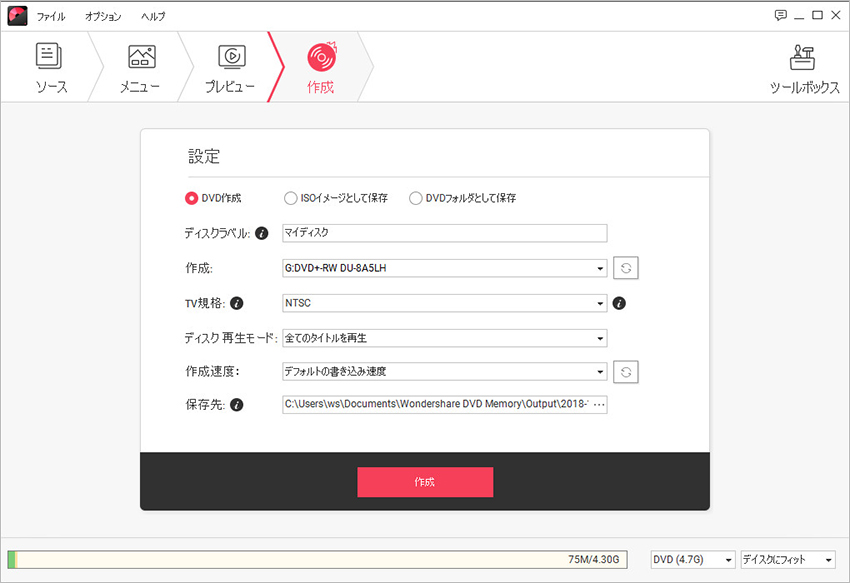The height and width of the screenshot is (583, 850).
Task: Open the プレビュー step icon
Action: click(x=232, y=56)
